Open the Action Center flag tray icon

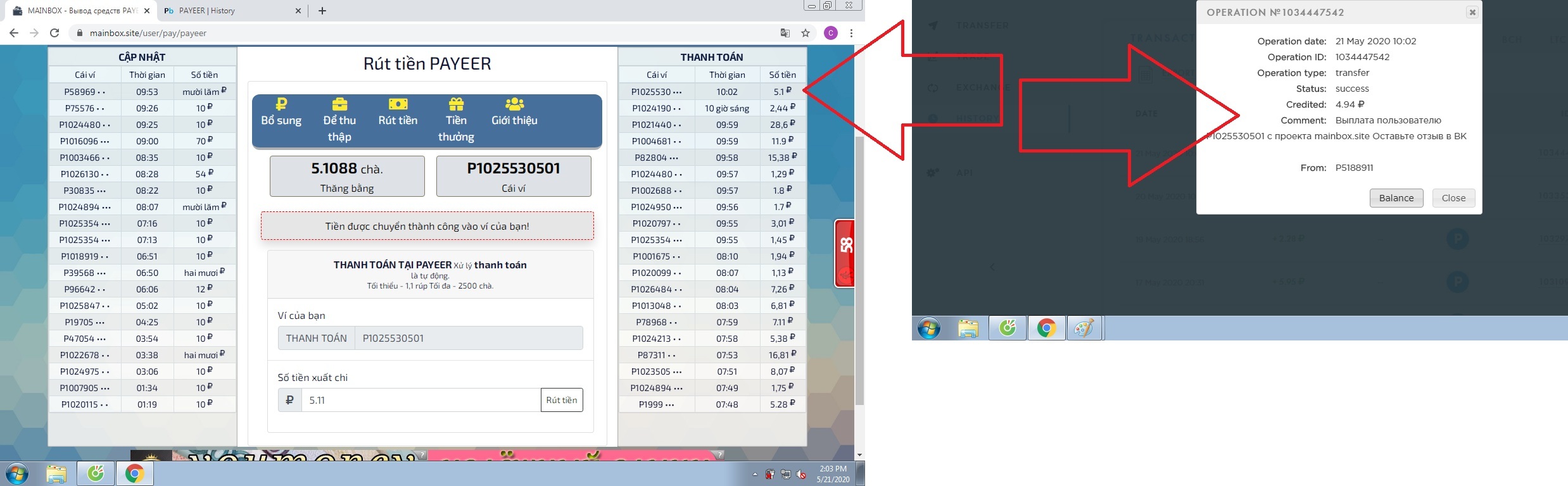770,474
